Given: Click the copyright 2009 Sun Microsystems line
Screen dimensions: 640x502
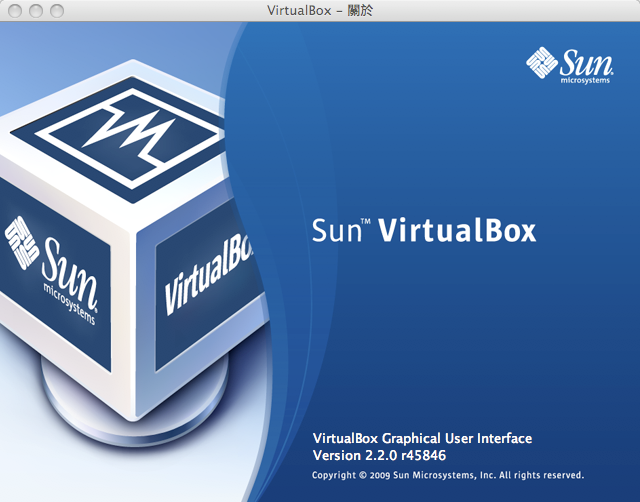Looking at the screenshot, I should (x=448, y=475).
